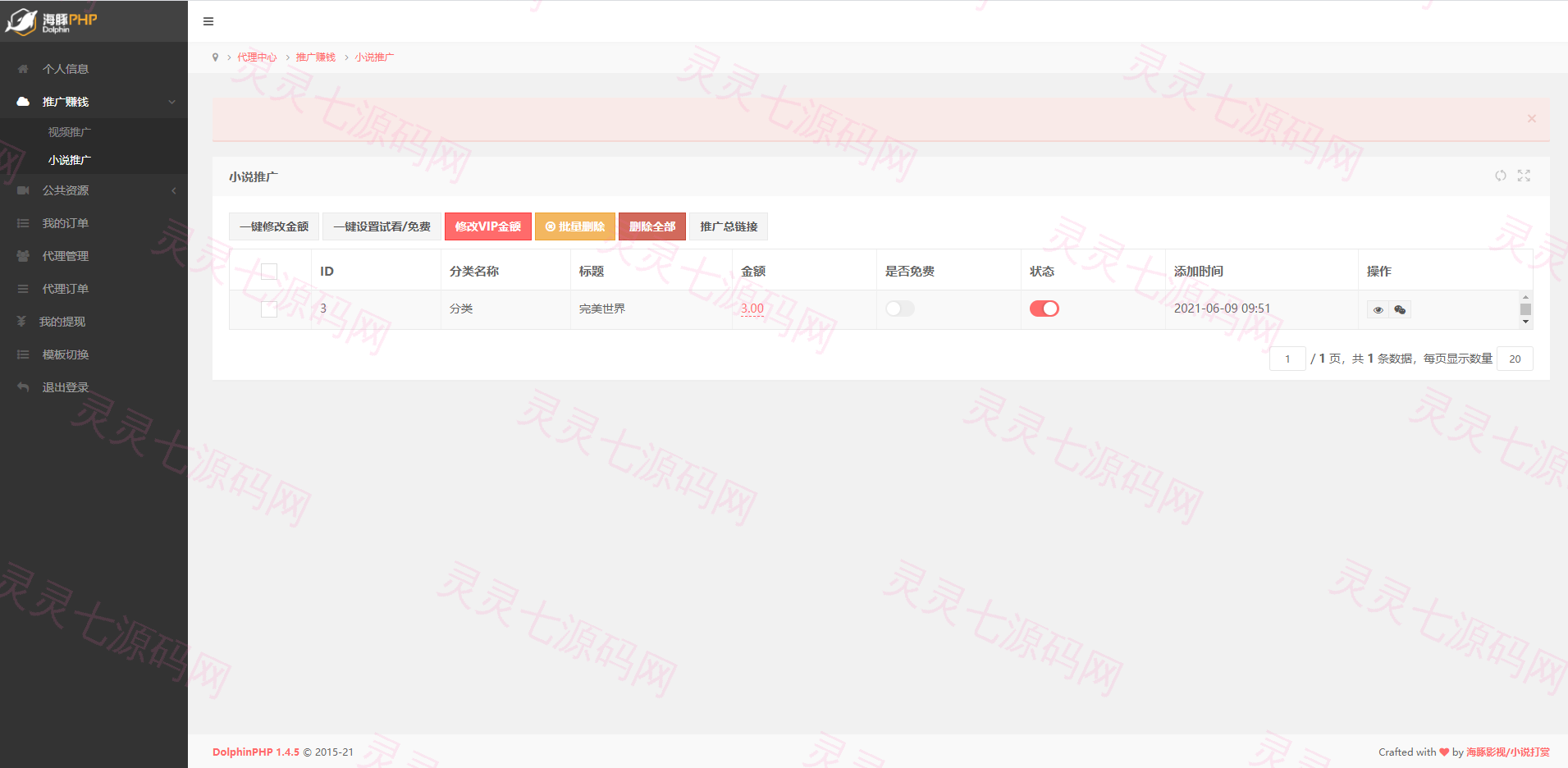Click WeChat icon for 完美世界 row
This screenshot has width=1568, height=768.
point(1400,310)
